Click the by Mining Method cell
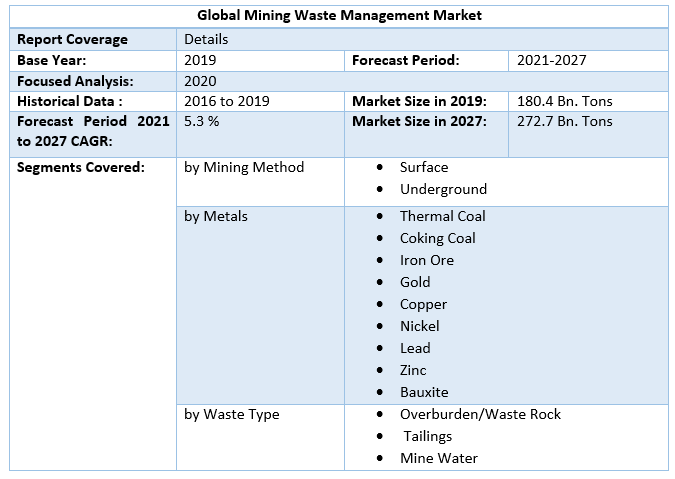 [x=244, y=167]
